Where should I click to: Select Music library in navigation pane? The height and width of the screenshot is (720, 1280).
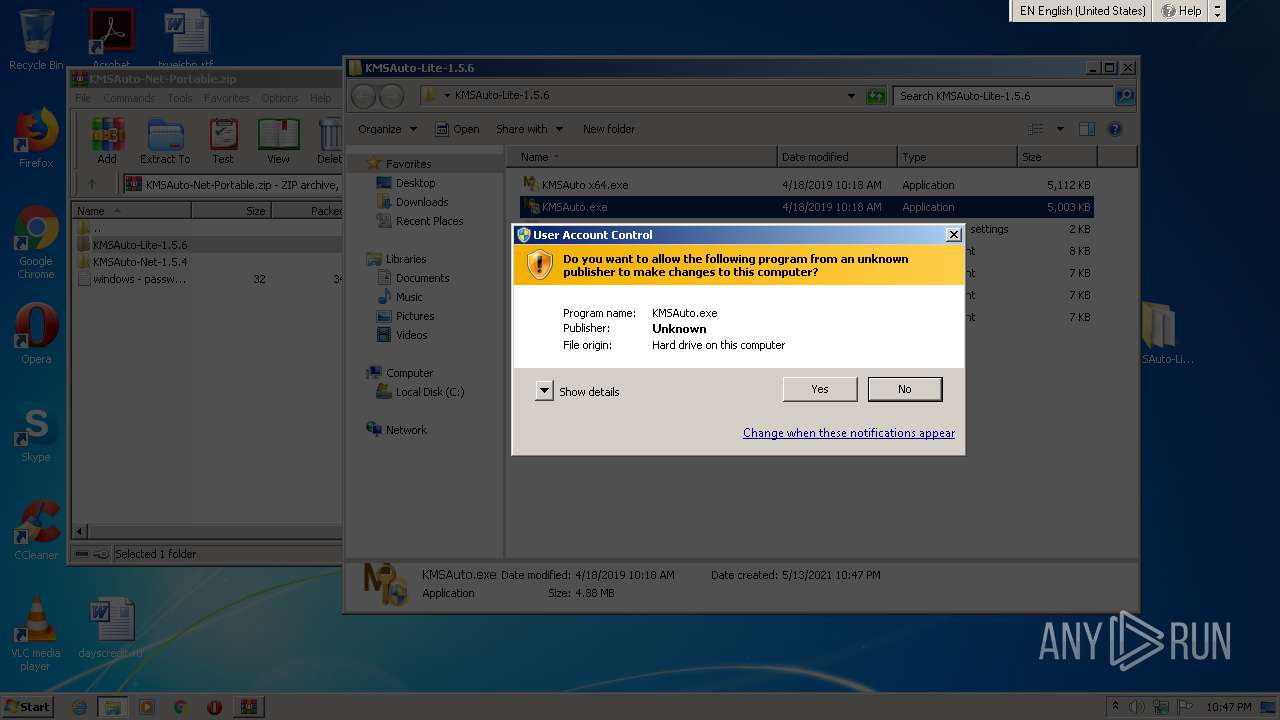click(x=409, y=297)
